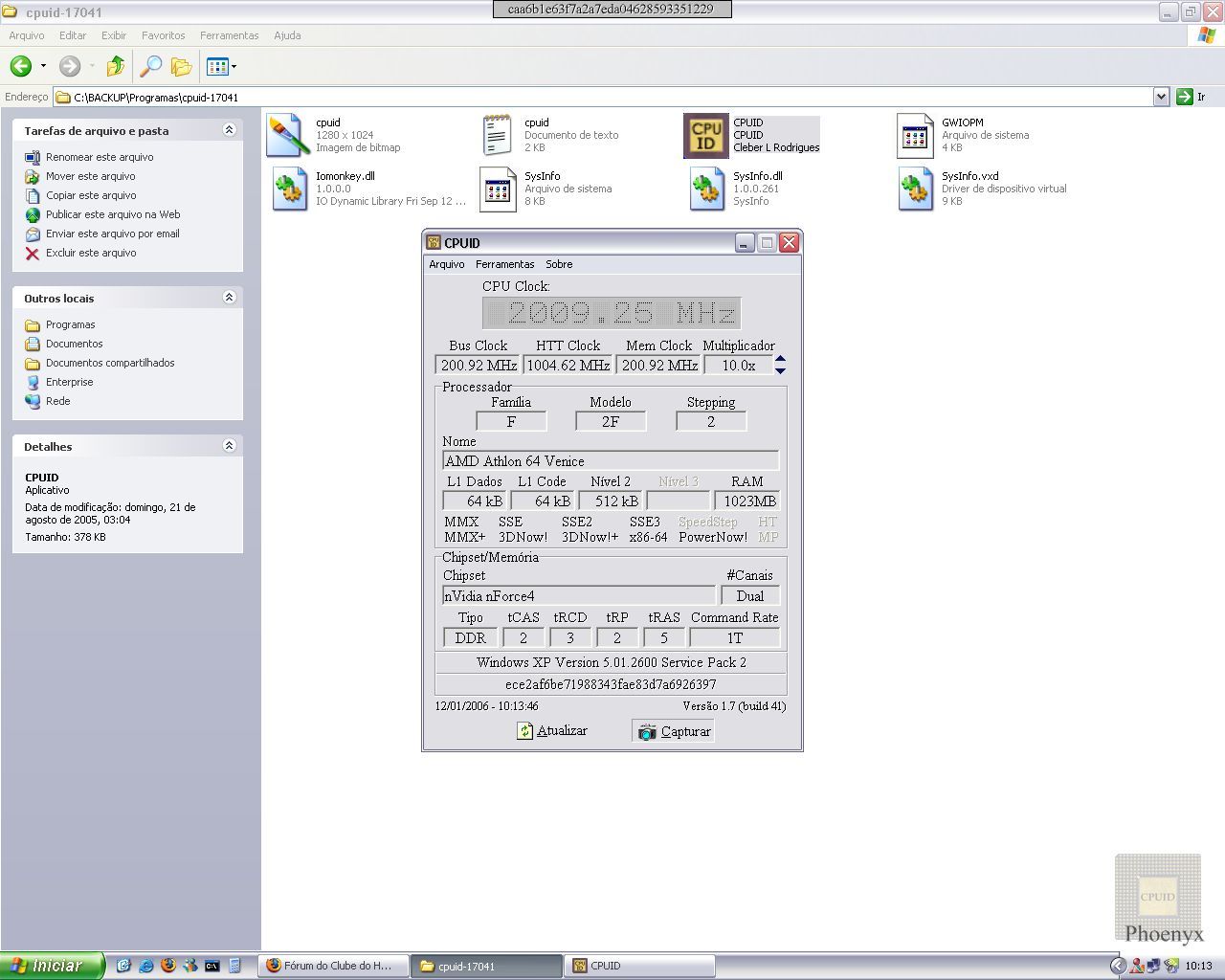Screen dimensions: 1225x980
Task: Click the Atualizar refresh button
Action: 552,731
